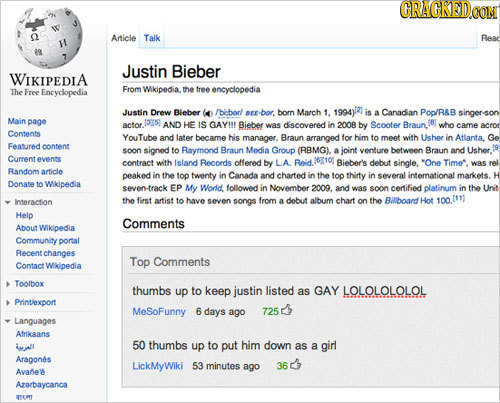Viewport: 500px width, 403px height.
Task: Open Featured content link
Action: [x=39, y=146]
